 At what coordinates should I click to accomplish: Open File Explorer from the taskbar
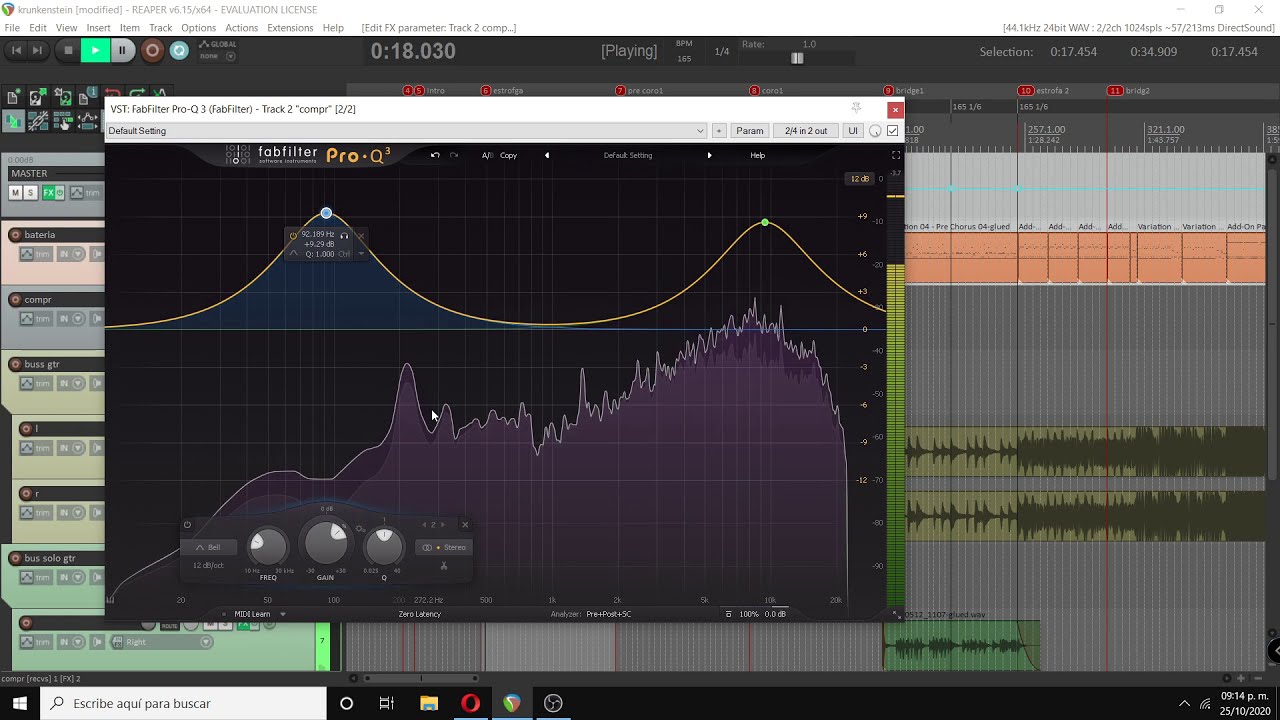click(x=429, y=704)
